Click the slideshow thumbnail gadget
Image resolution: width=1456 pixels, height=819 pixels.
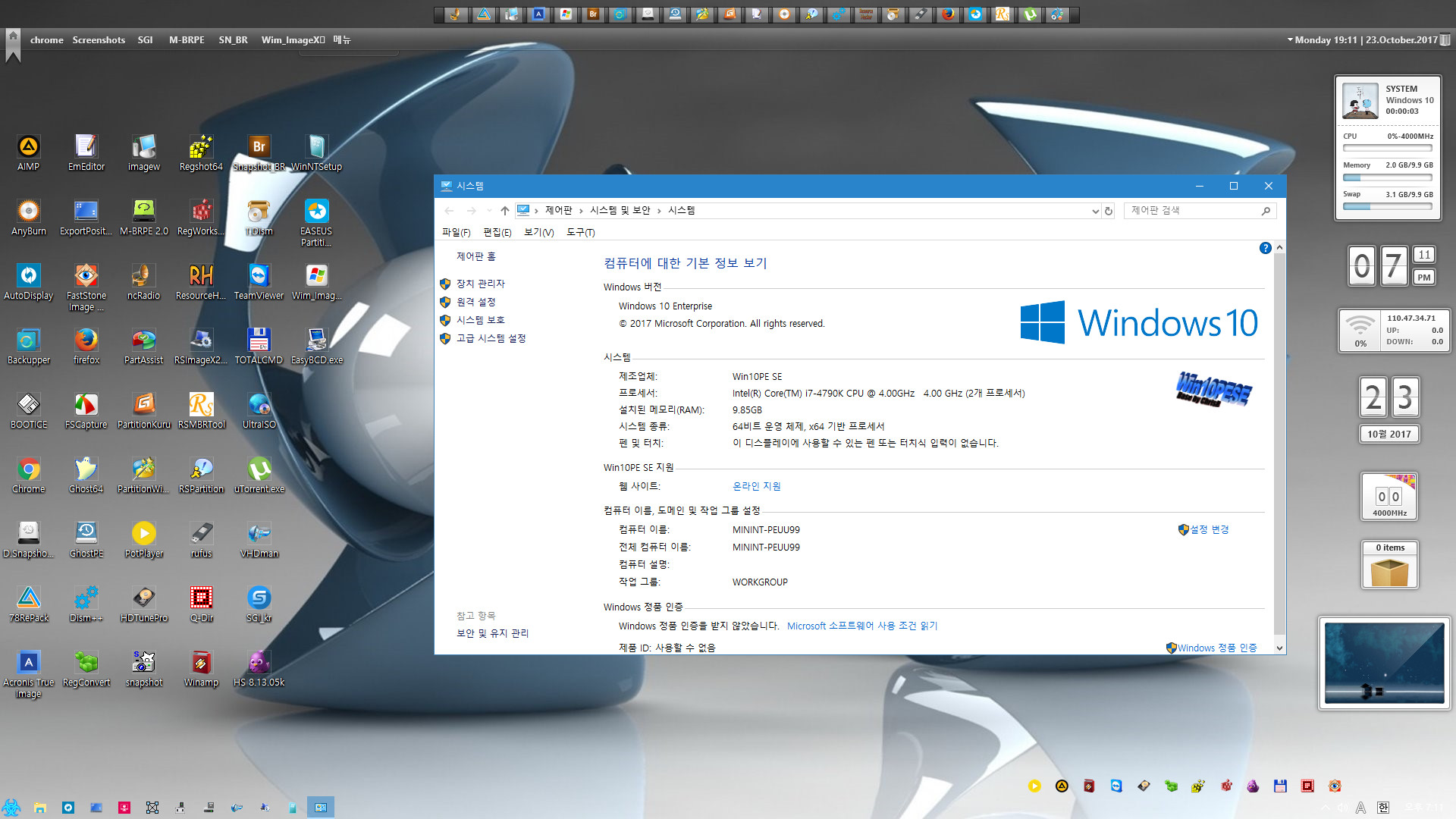click(x=1384, y=664)
